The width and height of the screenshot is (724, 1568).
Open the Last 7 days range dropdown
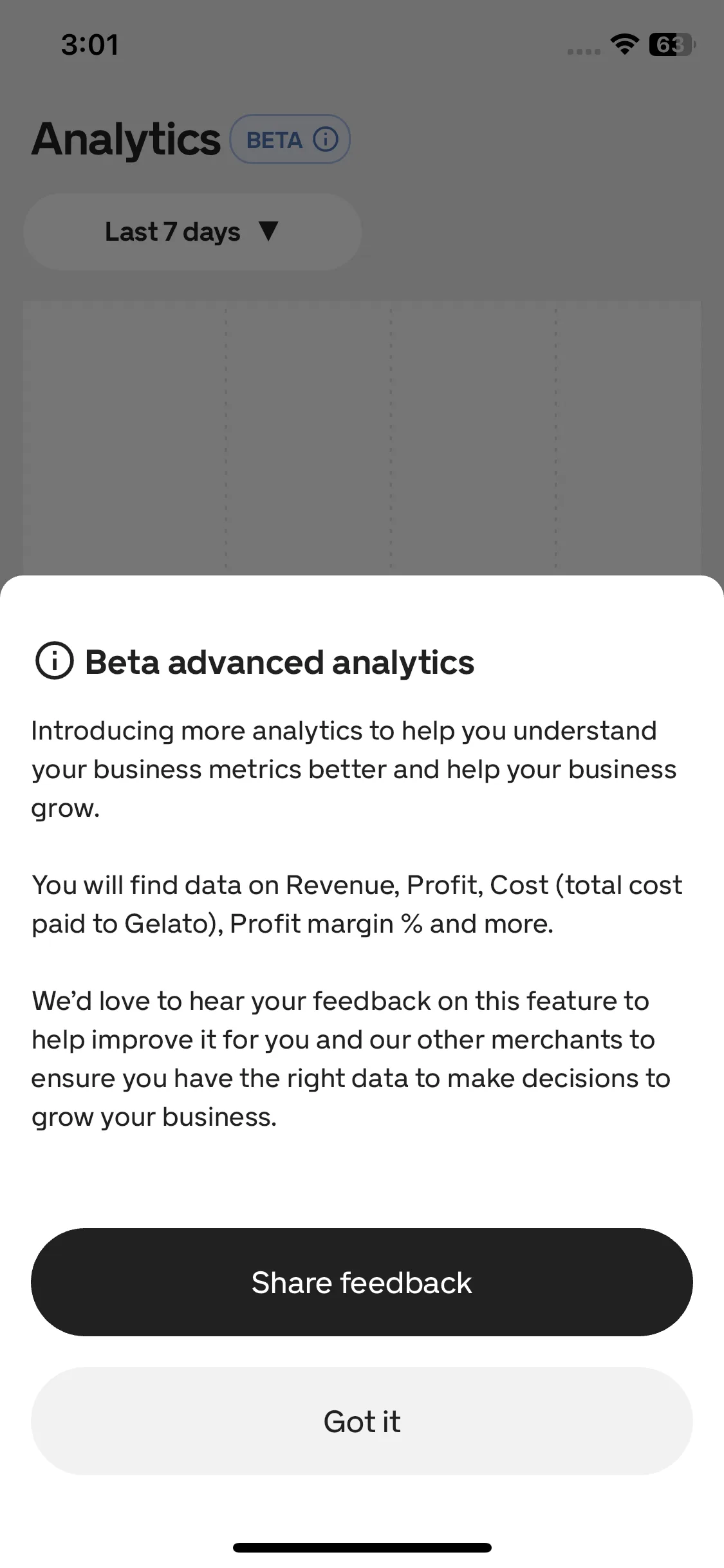click(192, 232)
